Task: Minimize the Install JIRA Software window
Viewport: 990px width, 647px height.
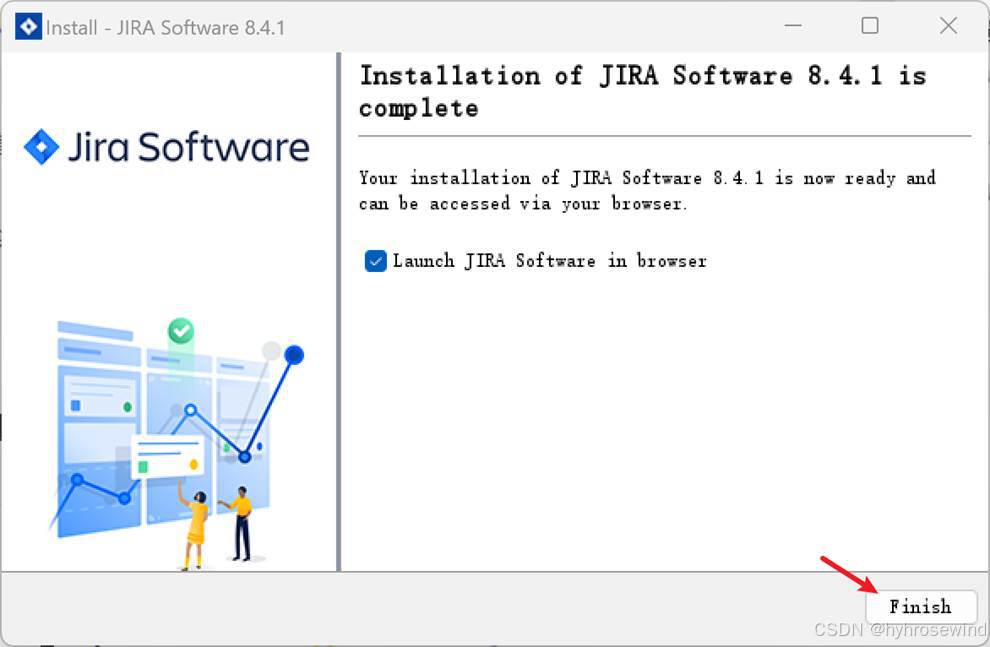Action: 793,26
